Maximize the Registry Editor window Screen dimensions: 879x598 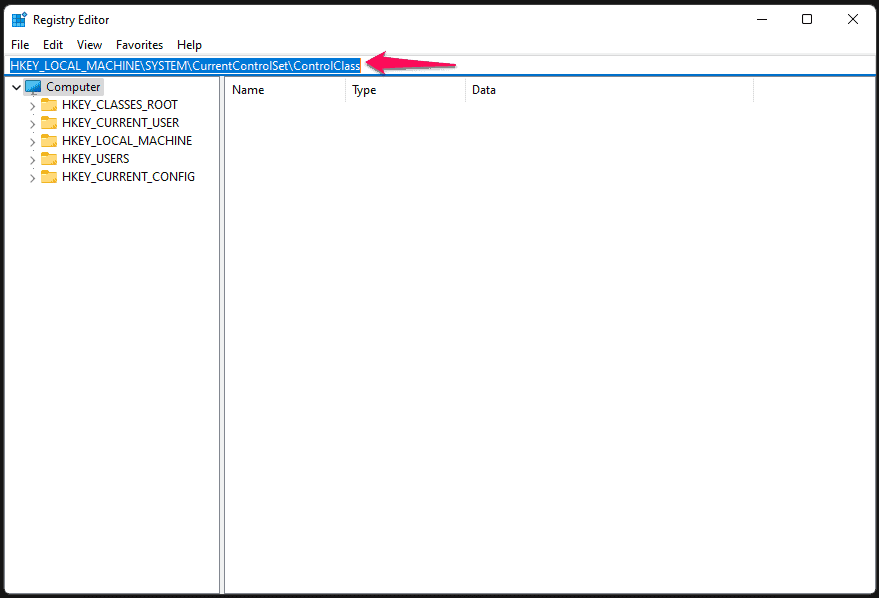[807, 19]
